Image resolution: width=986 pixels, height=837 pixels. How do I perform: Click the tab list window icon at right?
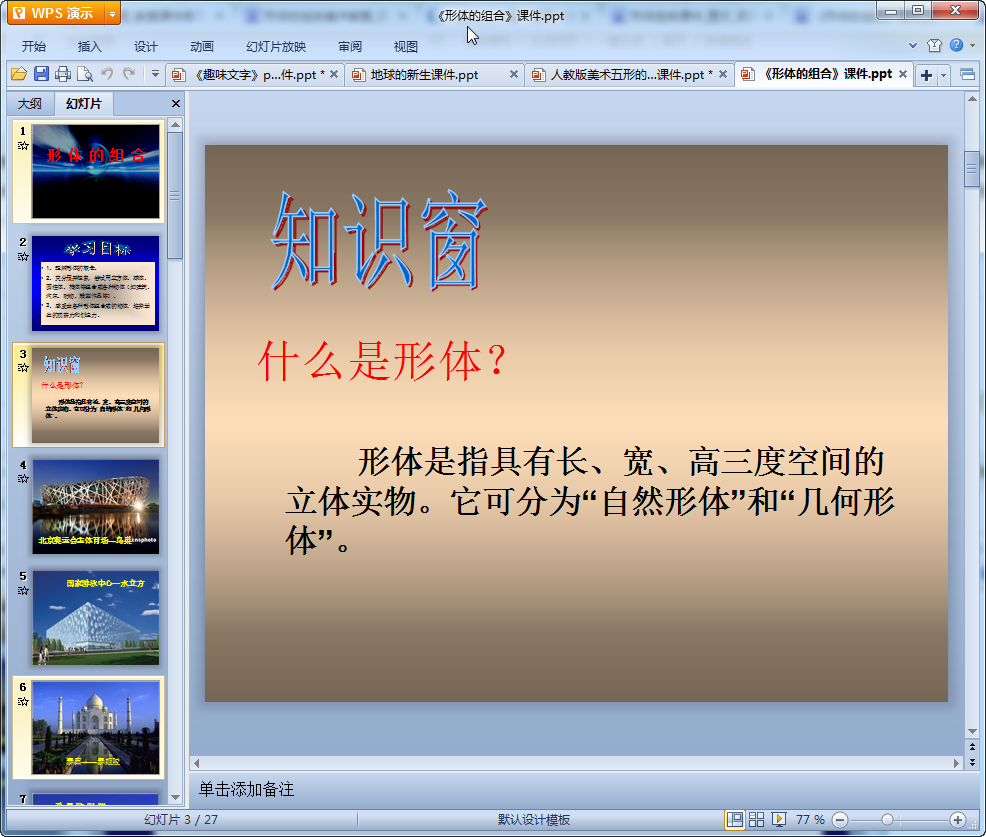pyautogui.click(x=968, y=75)
